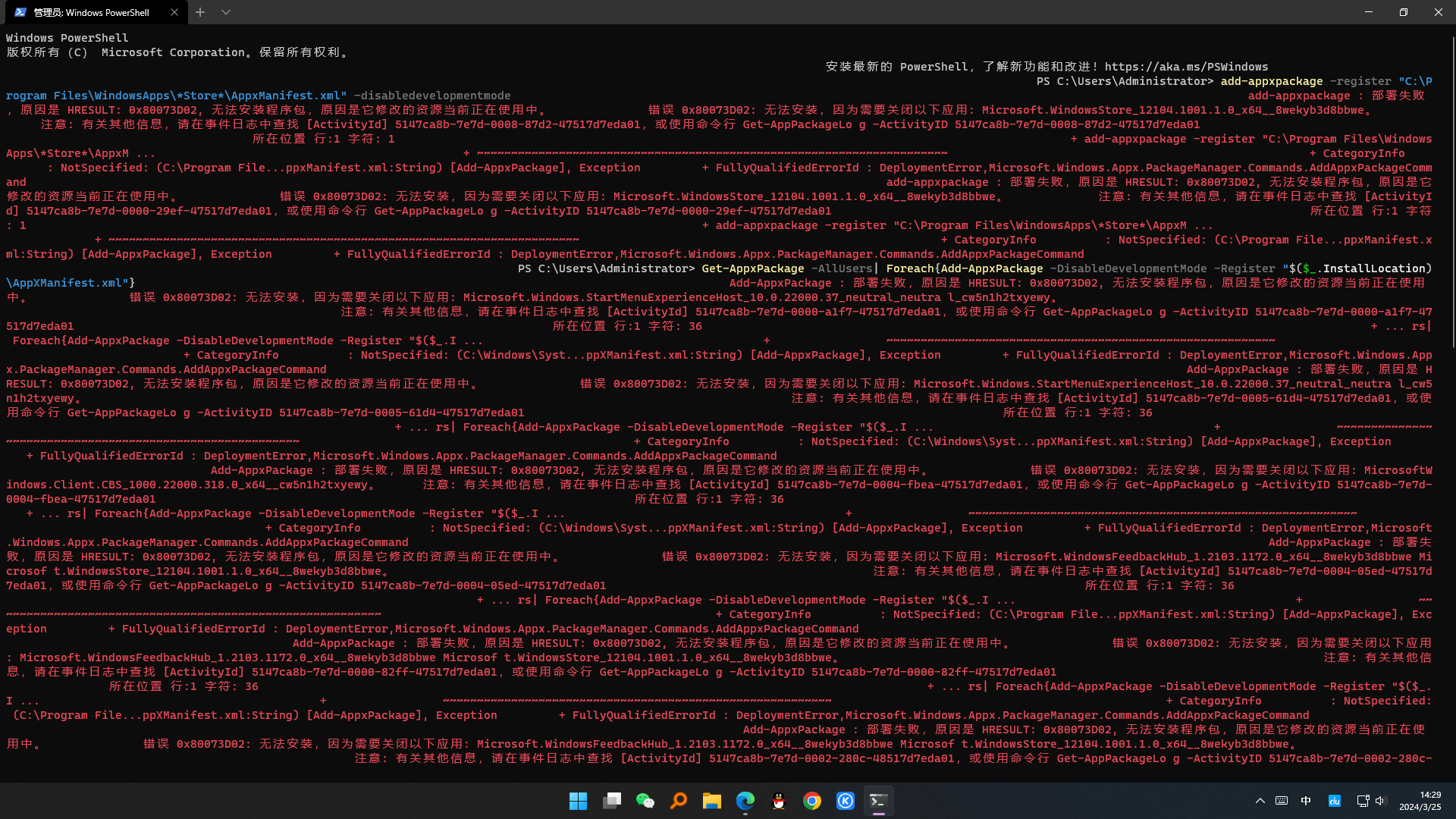The height and width of the screenshot is (819, 1456).
Task: Open QQ penguin app in taskbar
Action: [778, 801]
